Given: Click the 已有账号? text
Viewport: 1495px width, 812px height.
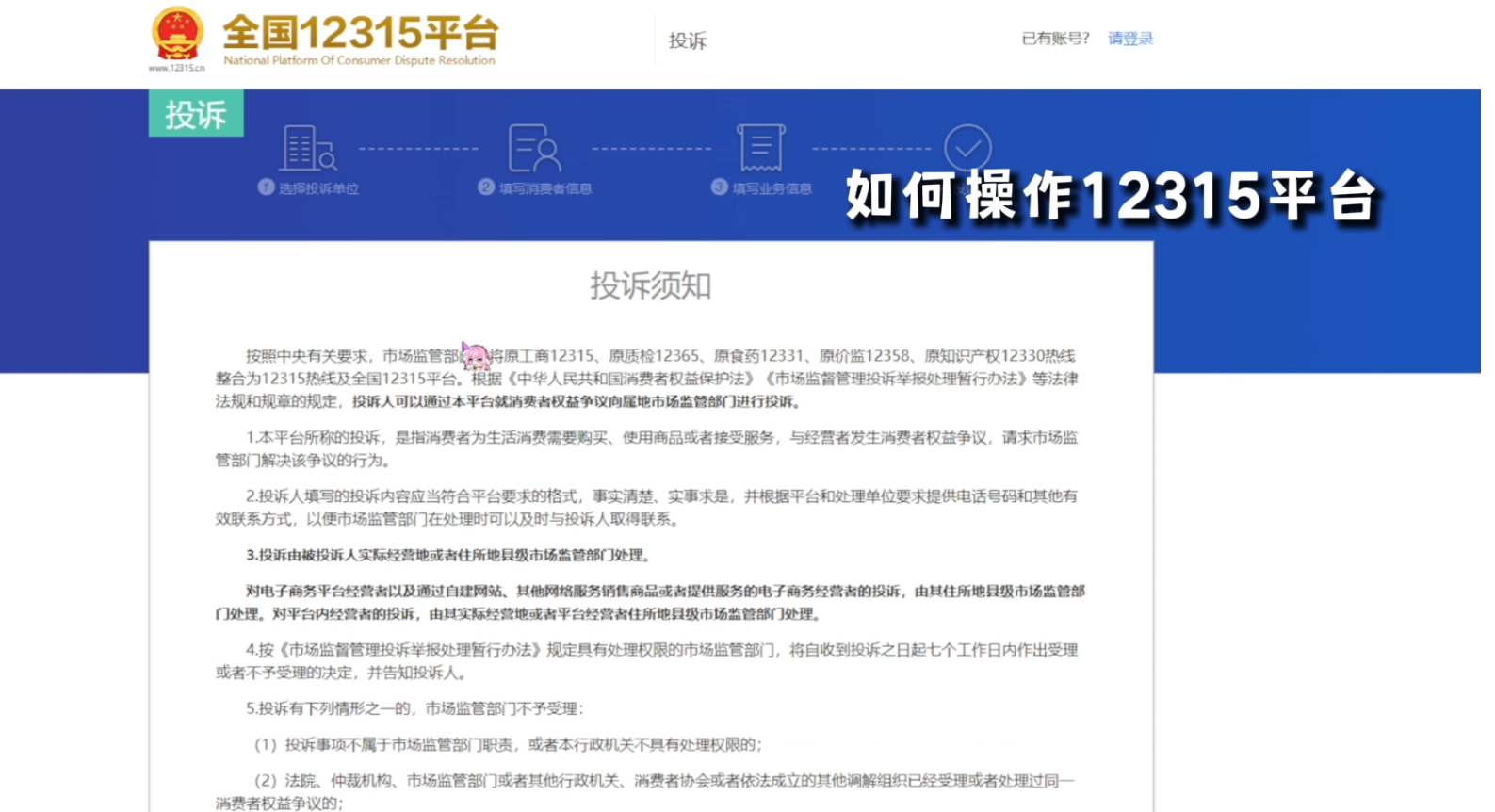Looking at the screenshot, I should tap(1055, 39).
